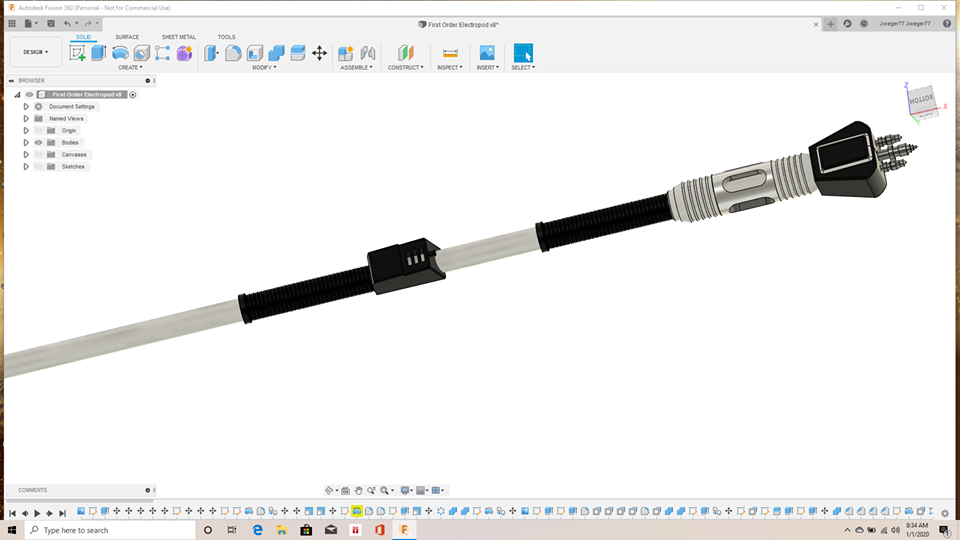Open the ASSEMBLE menu

point(356,67)
